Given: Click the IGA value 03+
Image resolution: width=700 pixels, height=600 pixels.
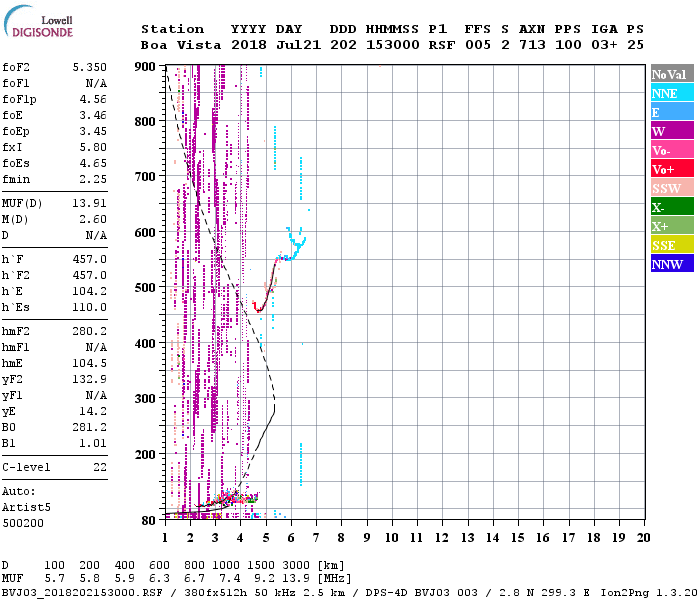Looking at the screenshot, I should (604, 45).
